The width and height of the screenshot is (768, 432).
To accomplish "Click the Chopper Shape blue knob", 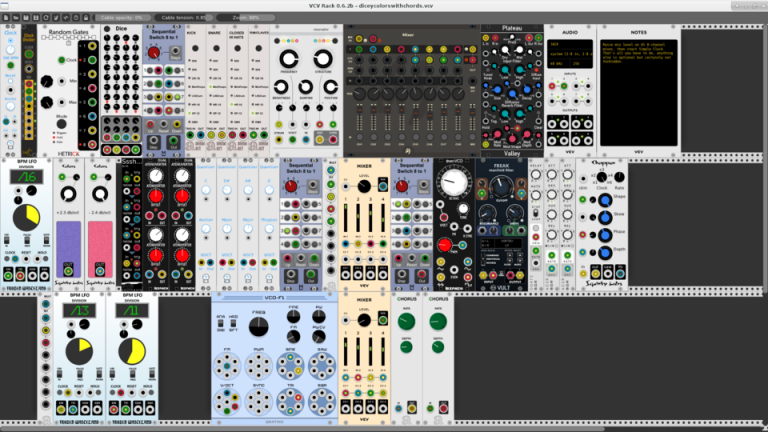I will pos(605,200).
